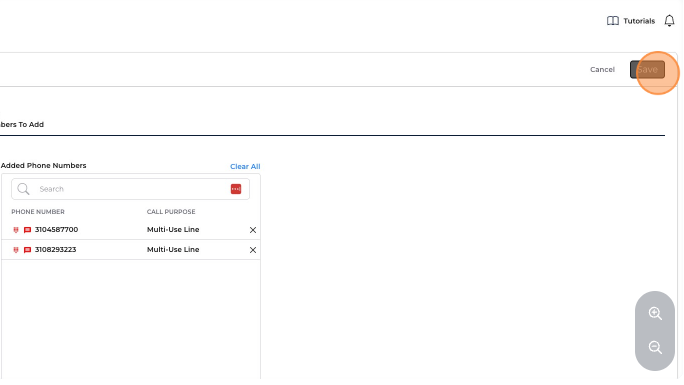
Task: Click Multi-Use Line for 3108293223
Action: (x=173, y=249)
